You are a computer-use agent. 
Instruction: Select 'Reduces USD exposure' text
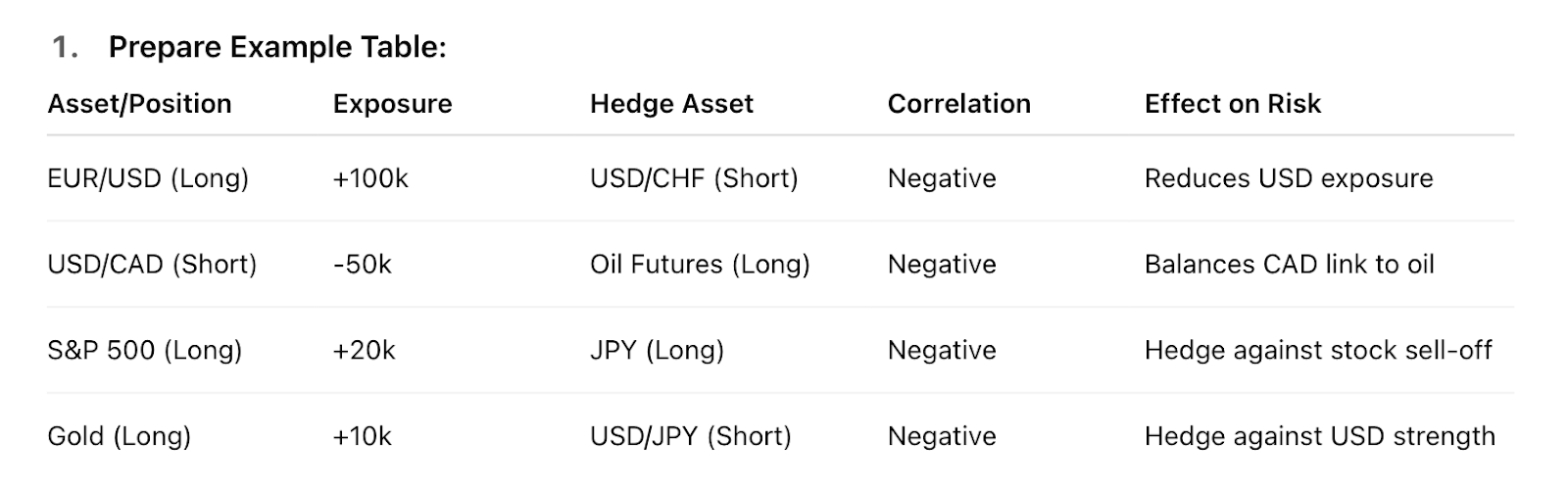(x=1289, y=178)
